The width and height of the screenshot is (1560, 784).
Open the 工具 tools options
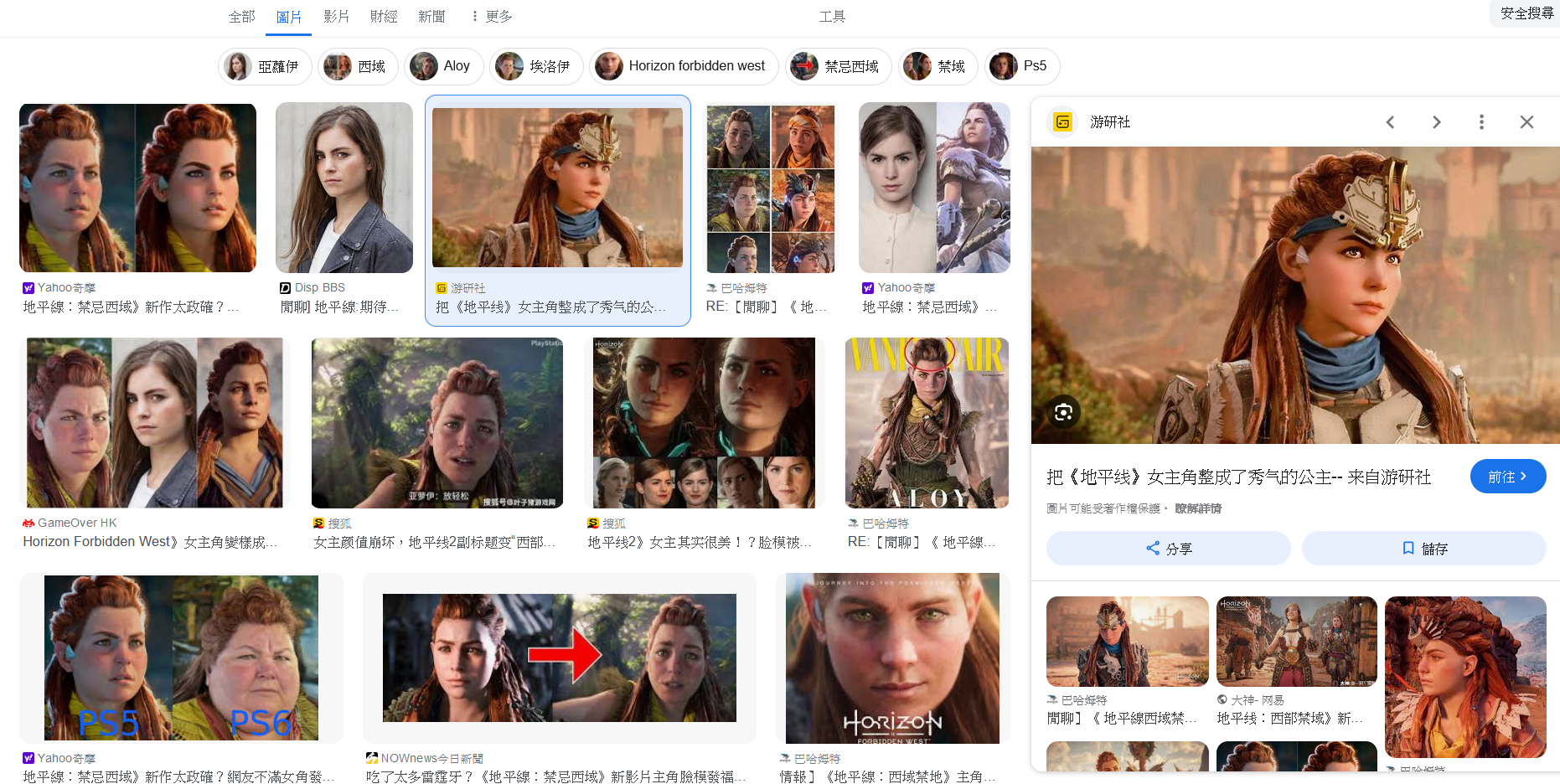pyautogui.click(x=832, y=17)
